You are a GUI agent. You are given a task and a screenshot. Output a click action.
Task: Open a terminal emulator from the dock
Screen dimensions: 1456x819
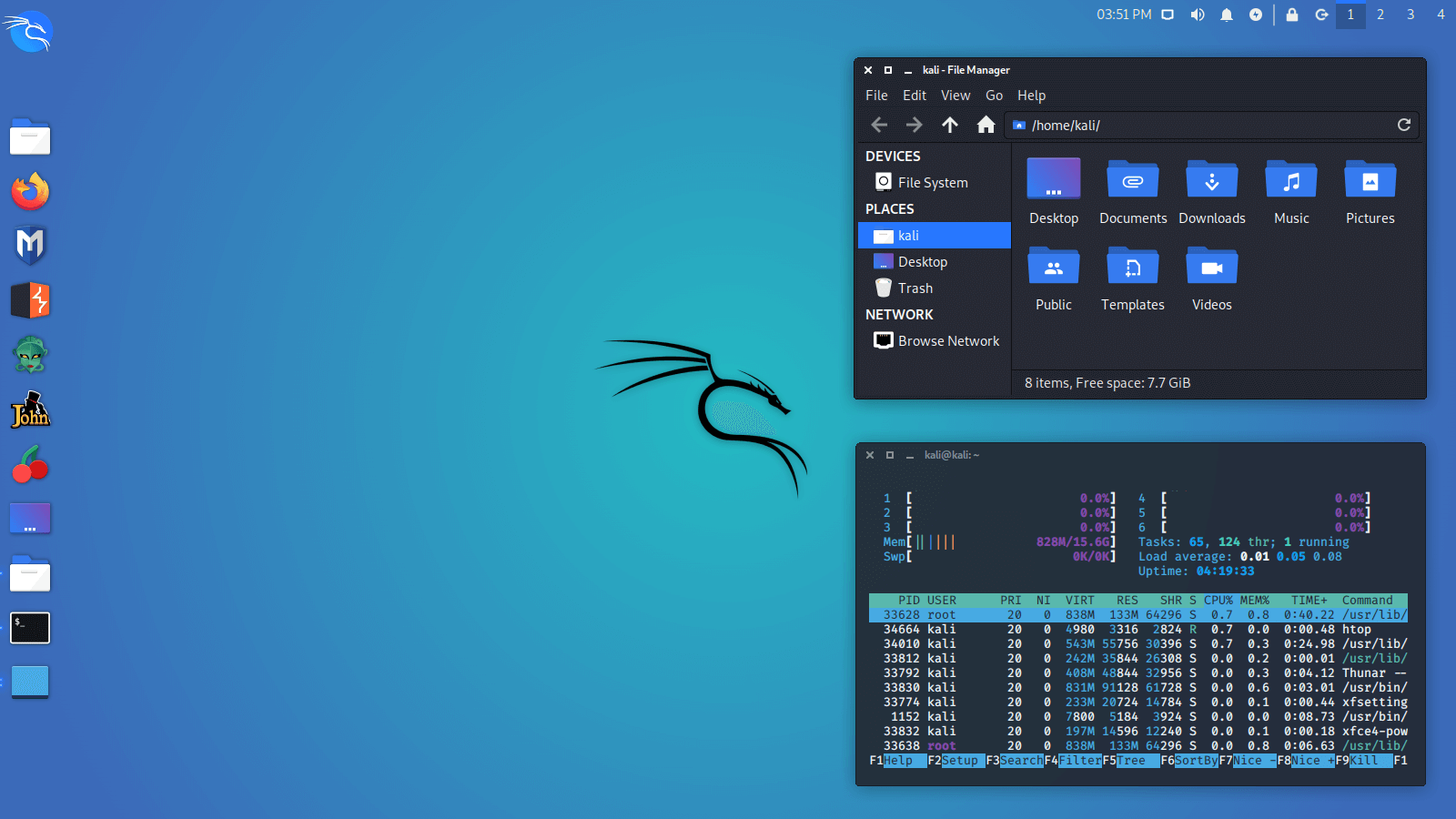[x=30, y=627]
